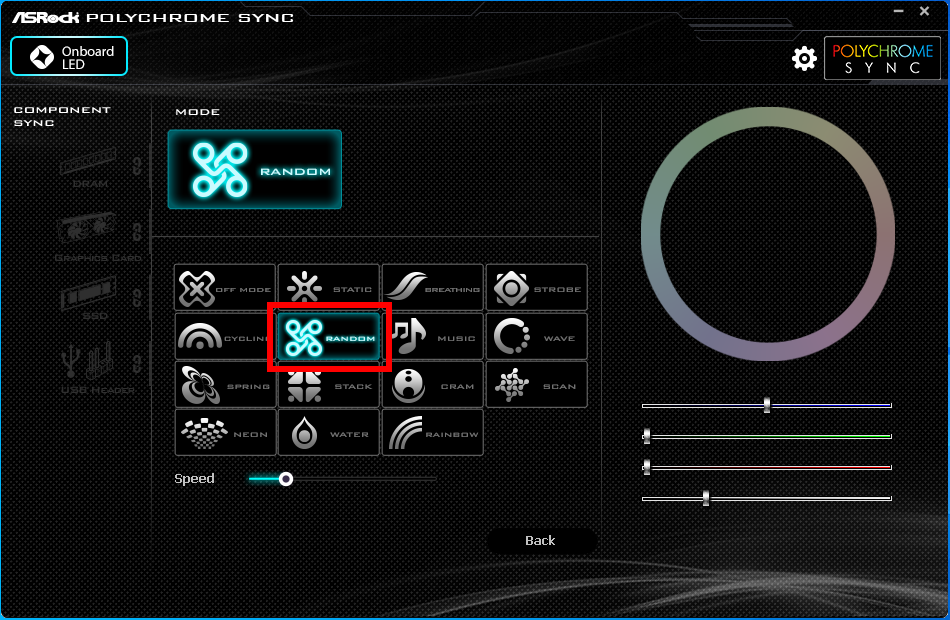Select the Spring lighting mode
Viewport: 950px width, 620px height.
(x=225, y=384)
